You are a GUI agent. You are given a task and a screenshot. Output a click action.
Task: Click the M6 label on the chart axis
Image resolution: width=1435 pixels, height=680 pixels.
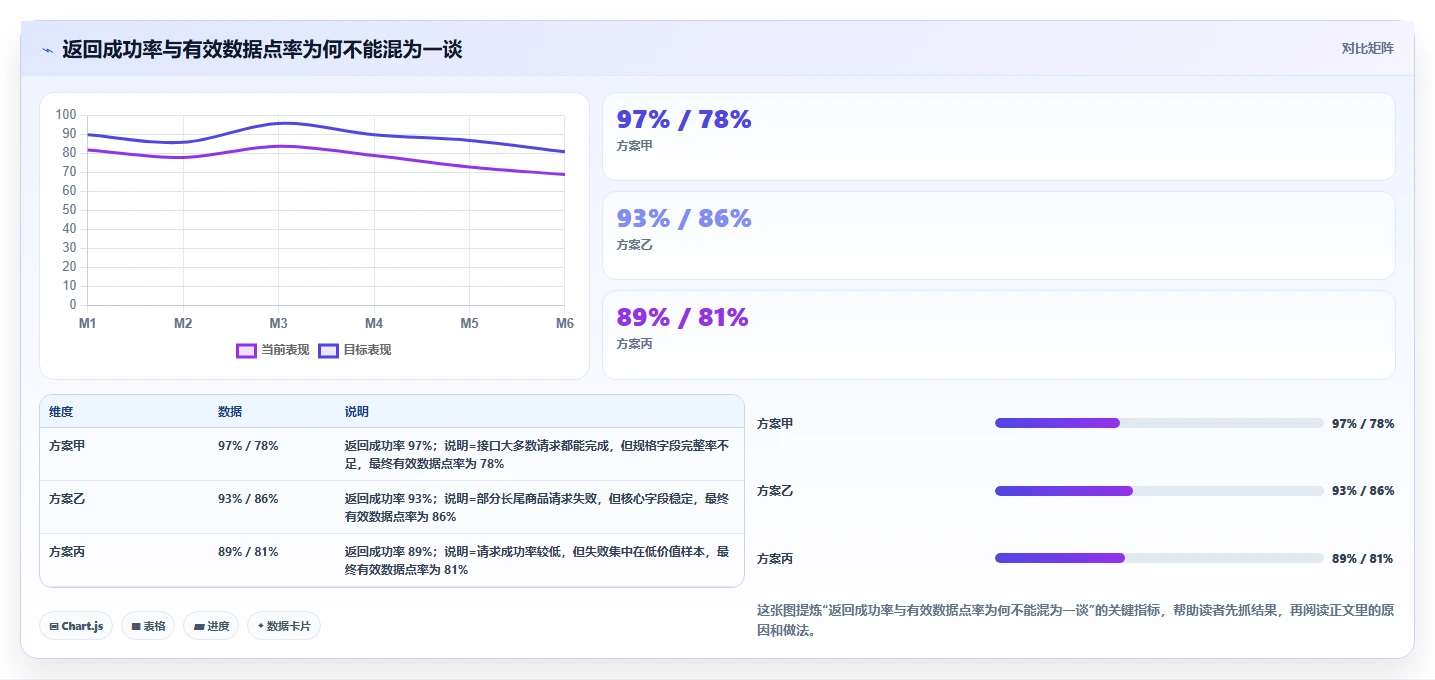pos(565,324)
